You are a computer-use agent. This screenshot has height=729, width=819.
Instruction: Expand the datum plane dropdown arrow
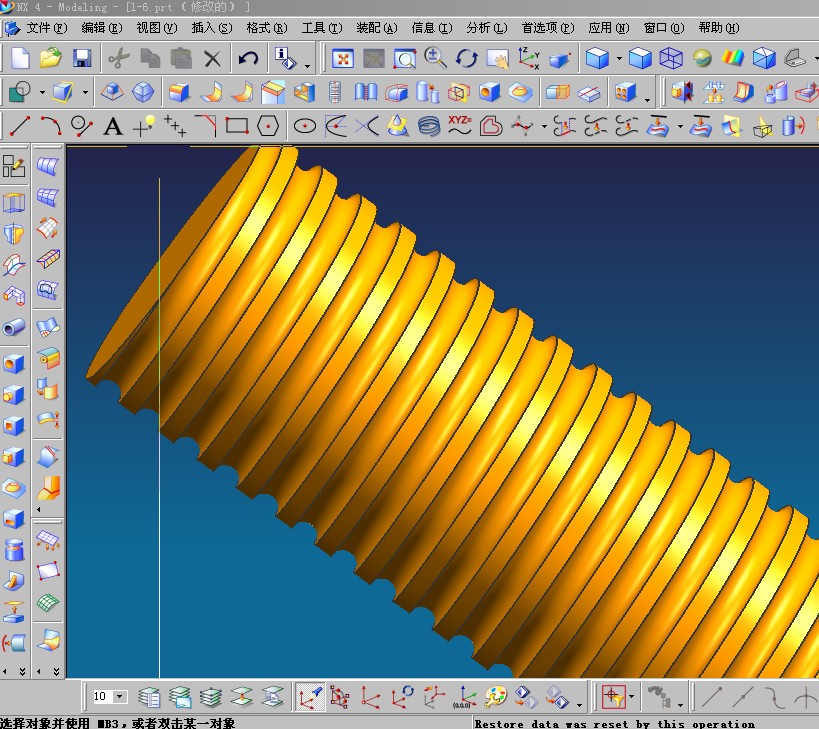point(85,93)
